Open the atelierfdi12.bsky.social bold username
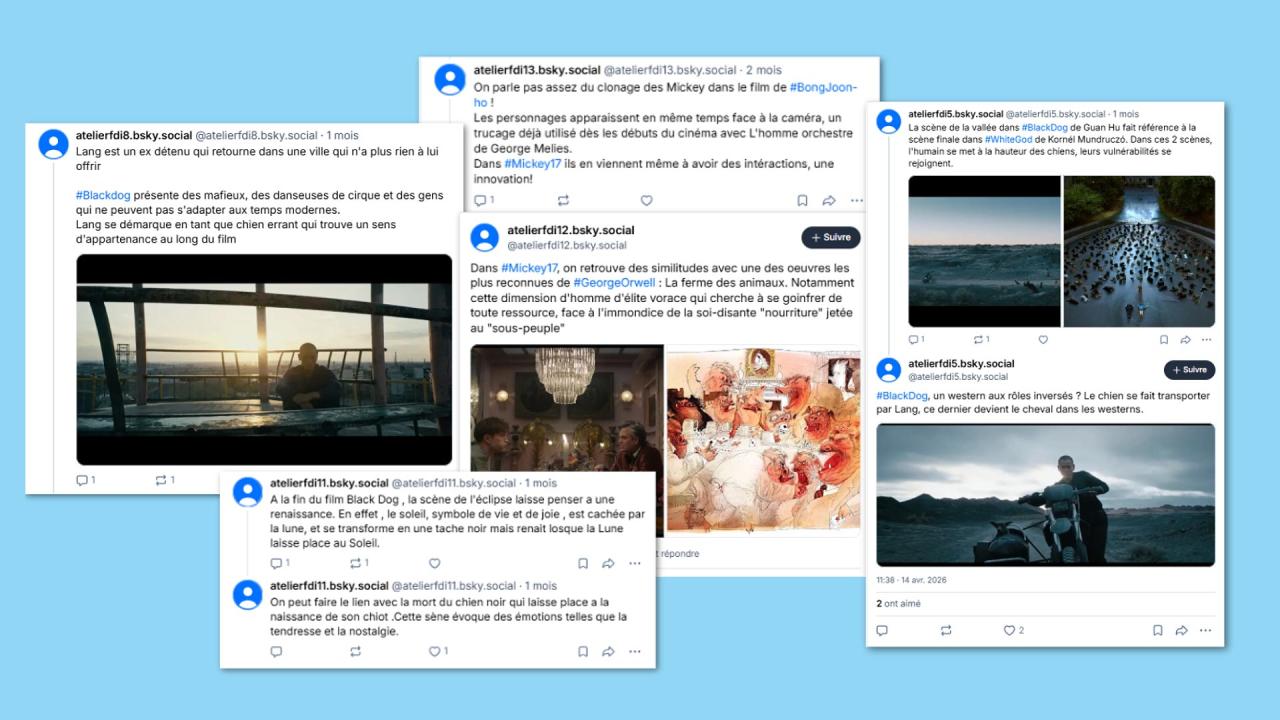The image size is (1280, 720). click(x=571, y=230)
